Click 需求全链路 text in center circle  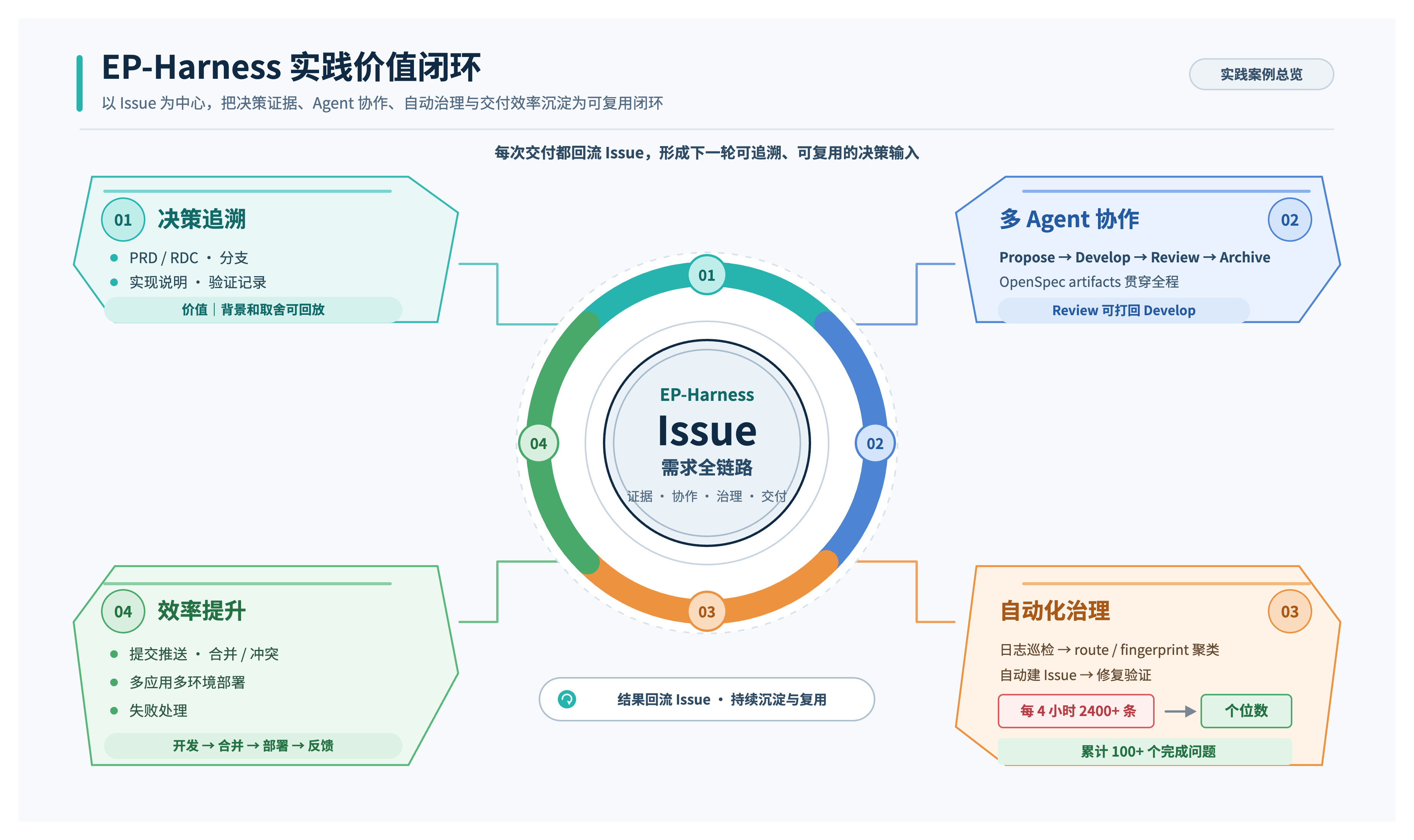[x=707, y=467]
